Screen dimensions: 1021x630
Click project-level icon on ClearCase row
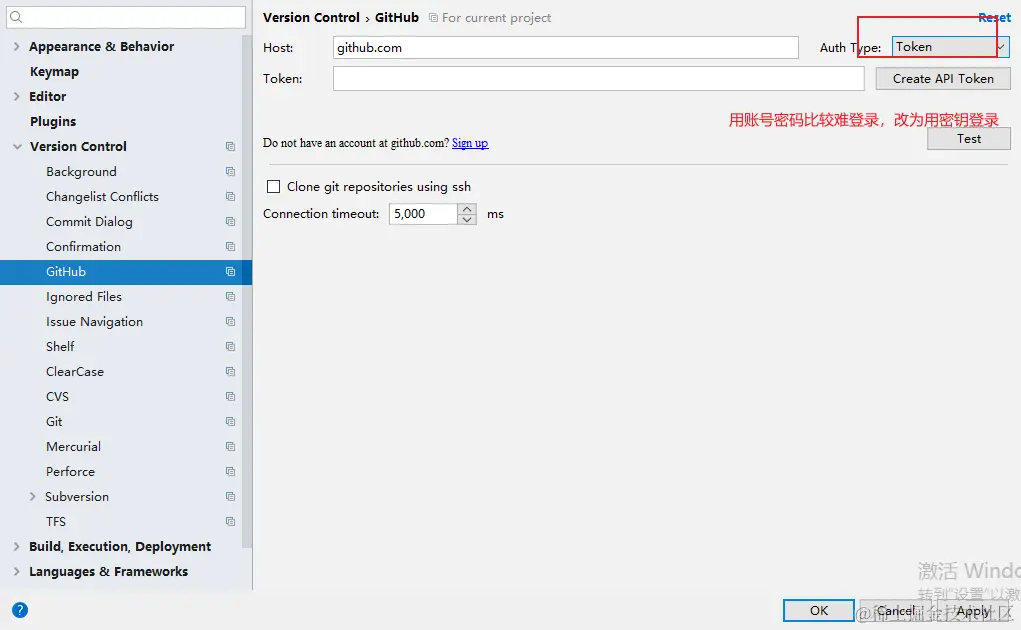coord(230,372)
